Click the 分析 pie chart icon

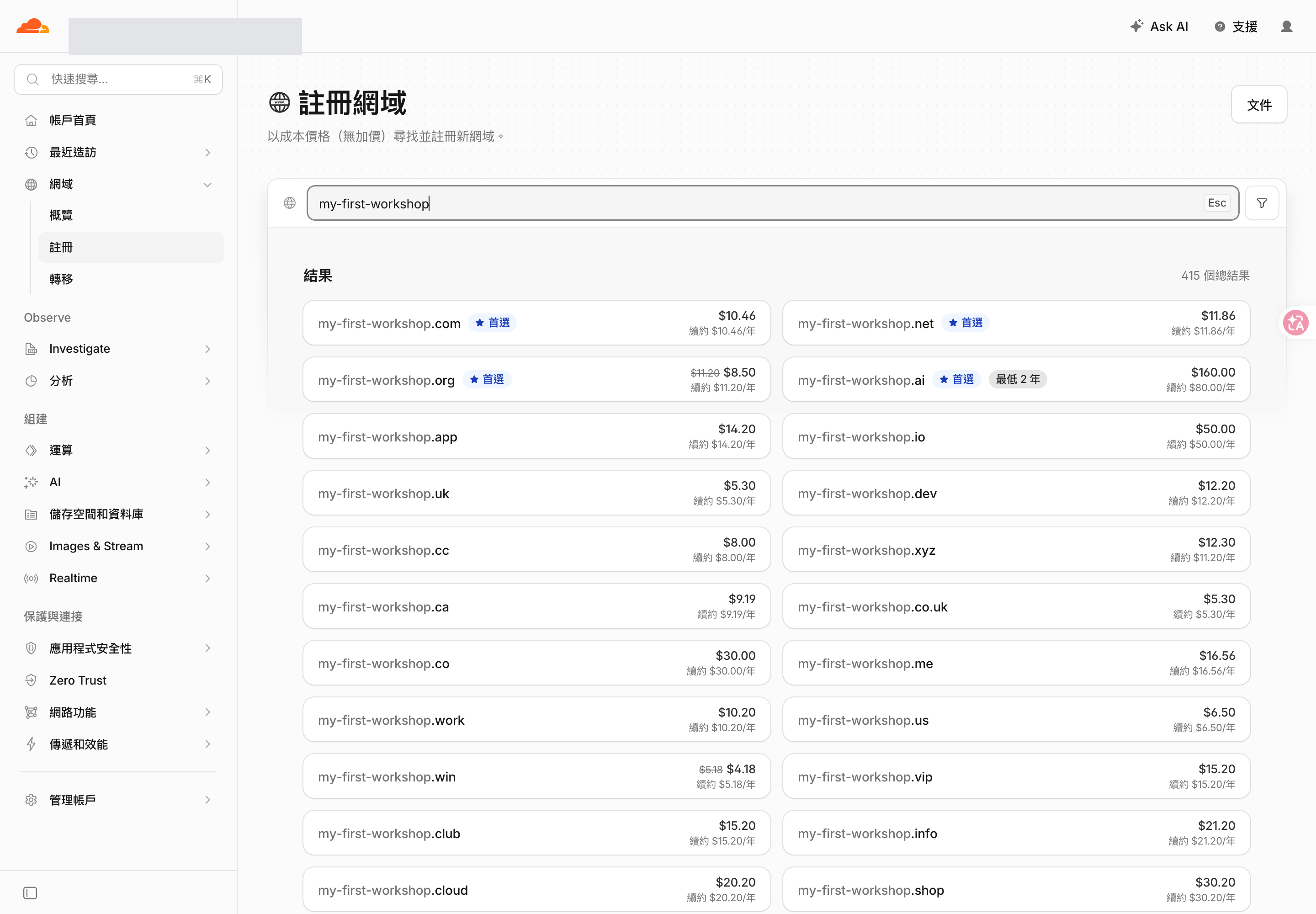pos(31,381)
